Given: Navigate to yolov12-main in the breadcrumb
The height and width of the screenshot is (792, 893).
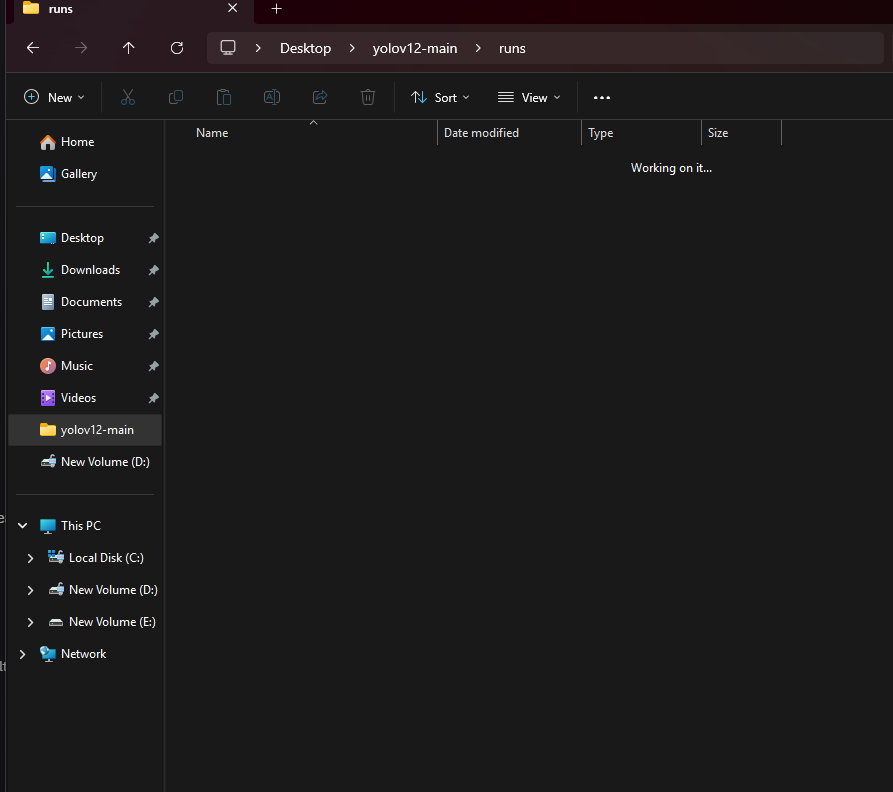Looking at the screenshot, I should pyautogui.click(x=415, y=48).
